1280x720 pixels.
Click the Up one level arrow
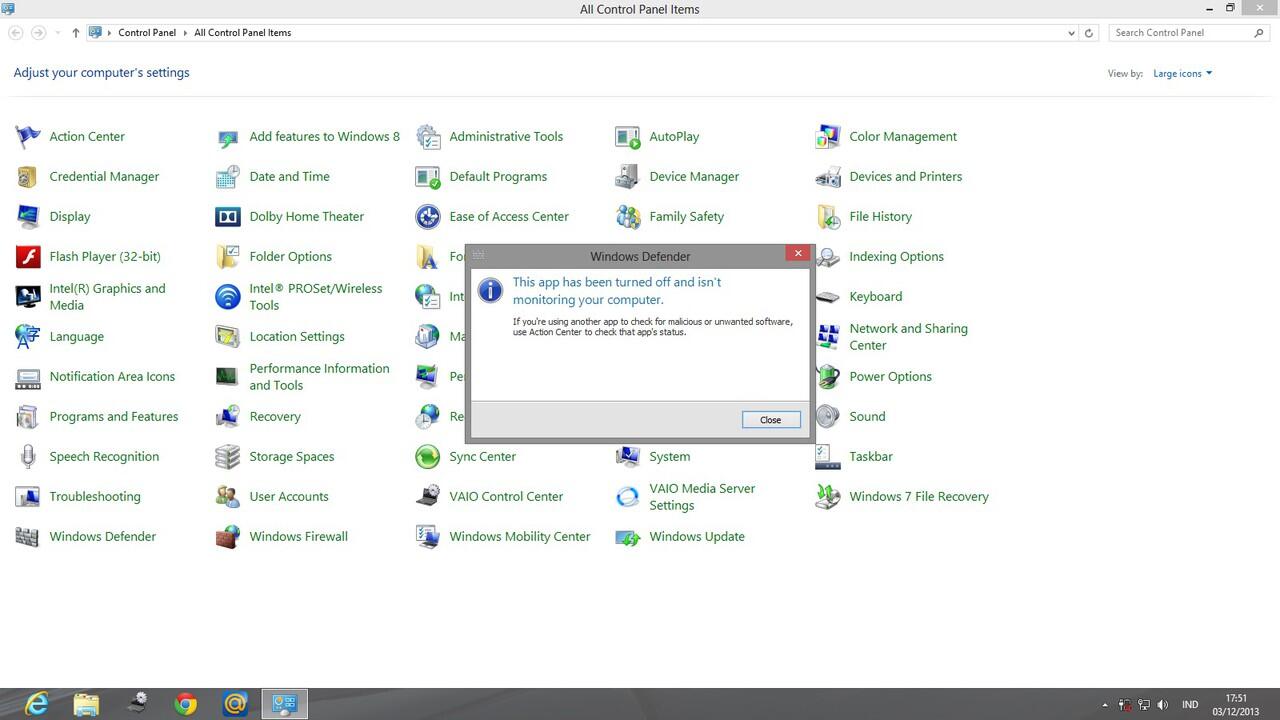[x=75, y=33]
